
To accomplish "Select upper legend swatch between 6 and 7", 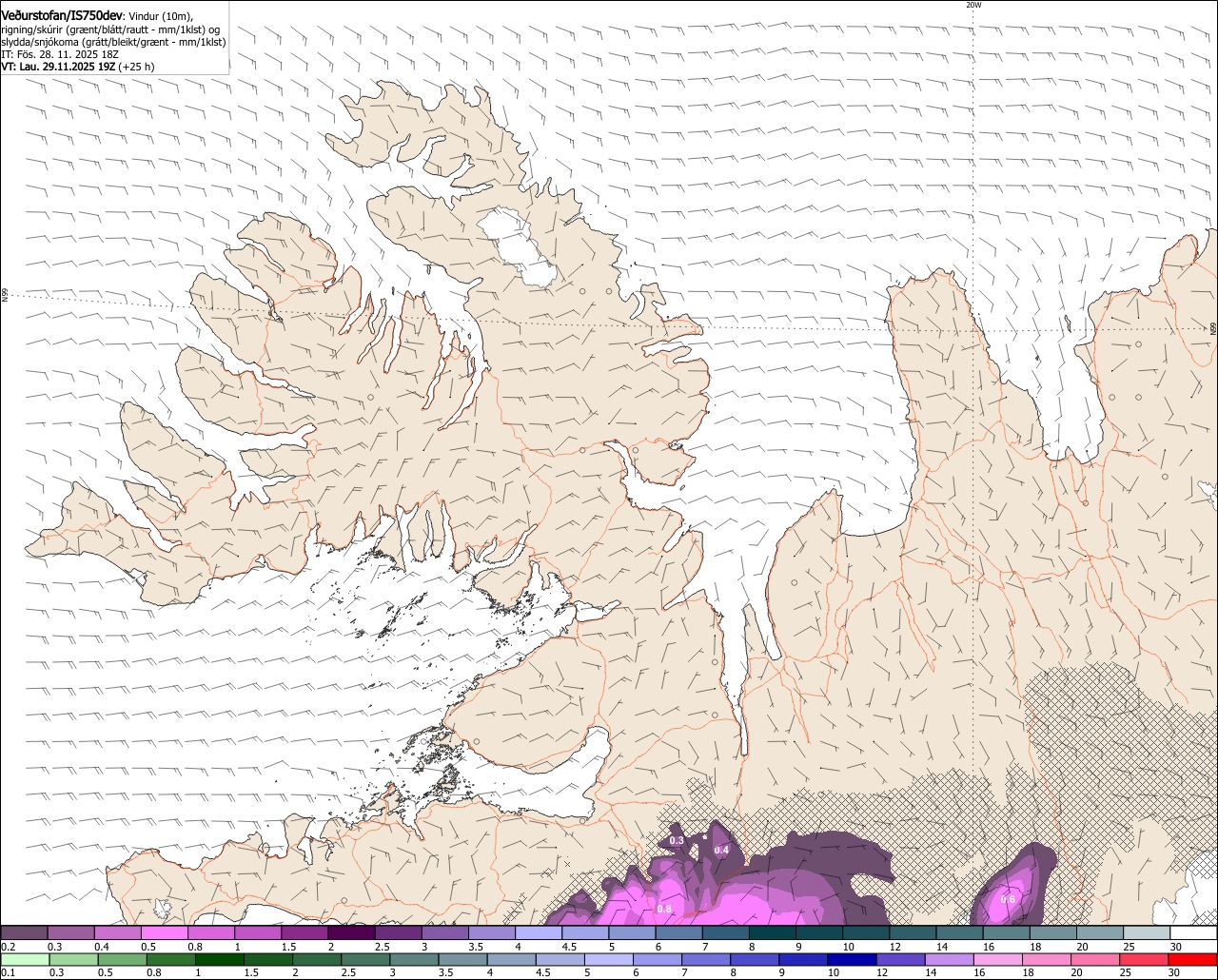I will (678, 933).
